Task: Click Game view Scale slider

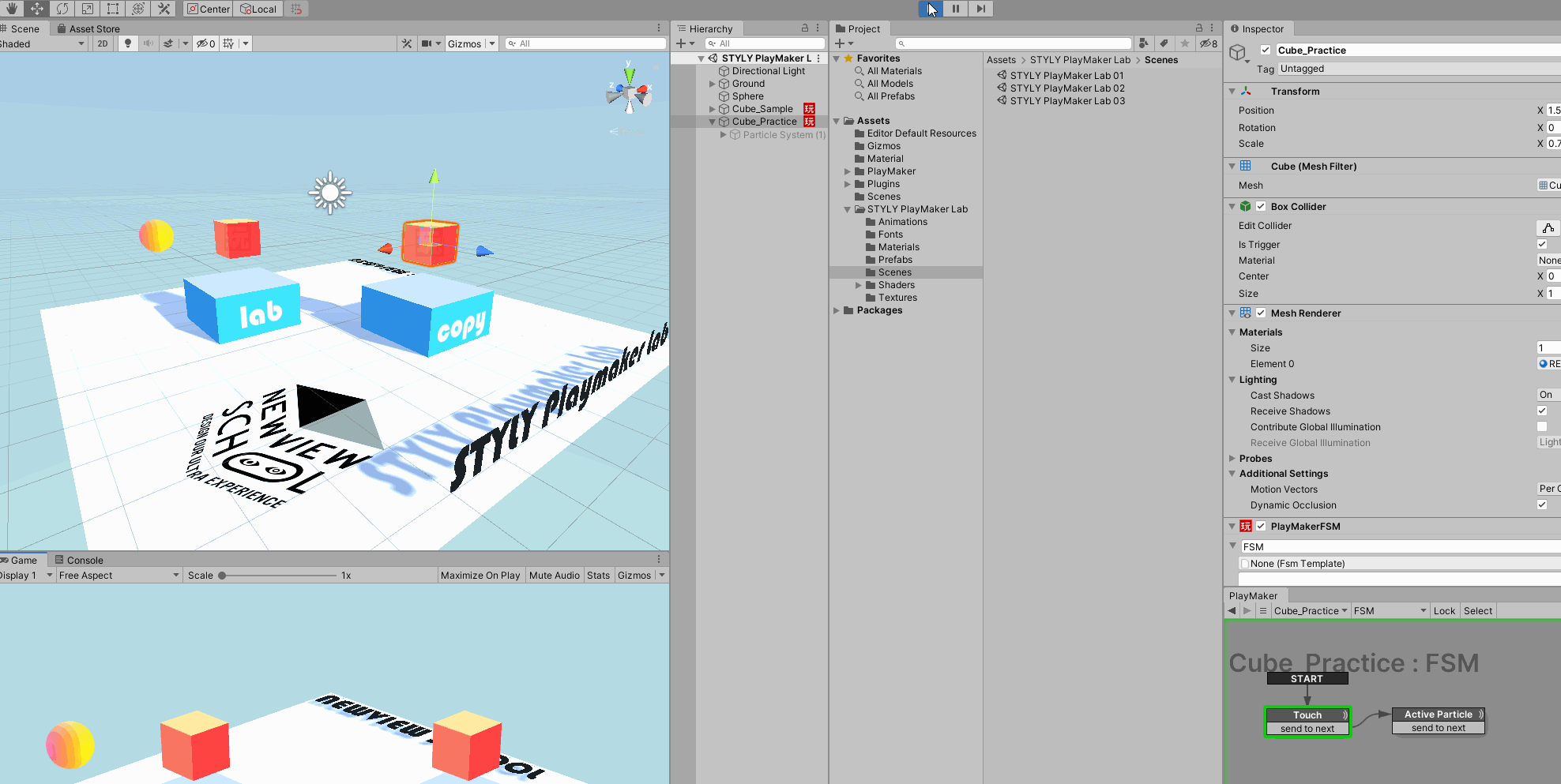Action: (278, 575)
